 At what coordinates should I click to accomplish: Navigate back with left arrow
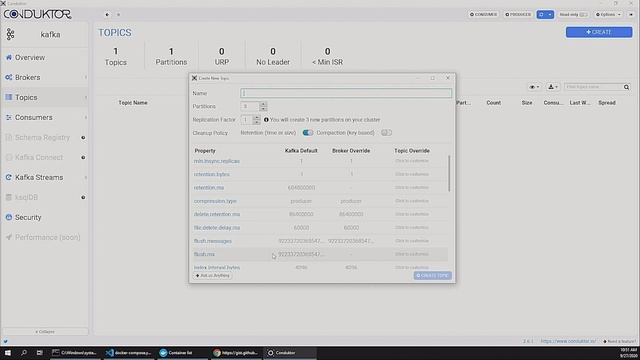coord(107,15)
